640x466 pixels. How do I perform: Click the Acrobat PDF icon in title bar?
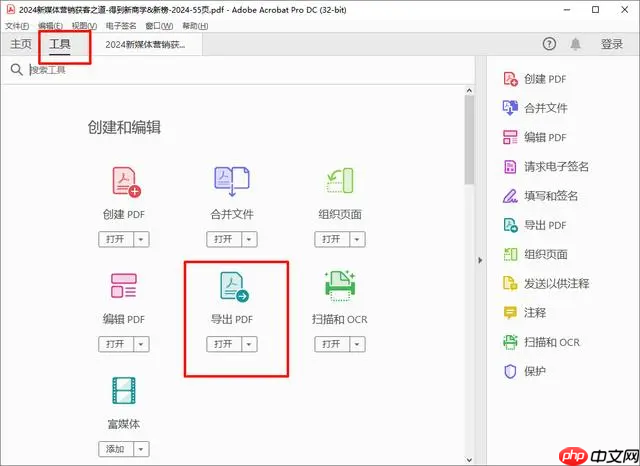pyautogui.click(x=10, y=9)
